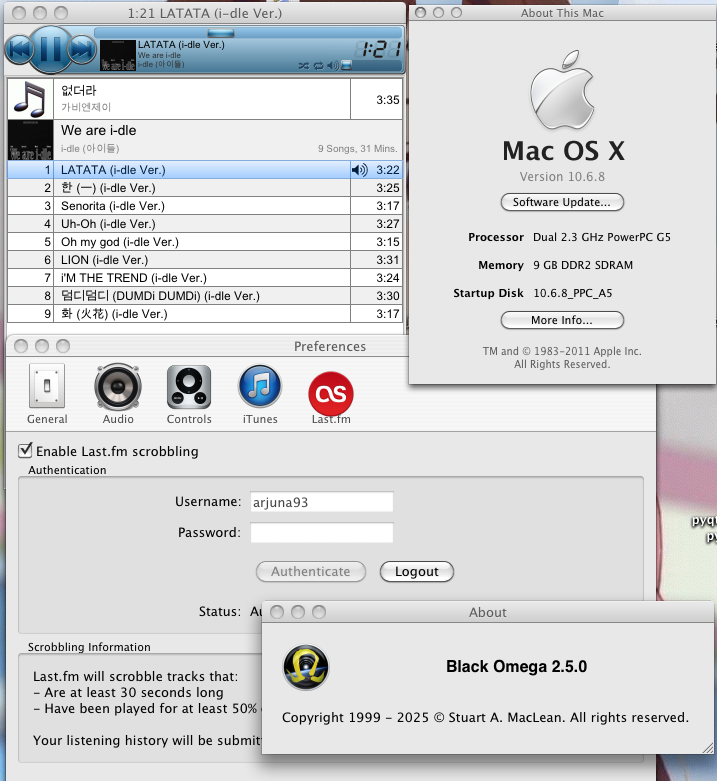Zoom the player window with green button
Viewport: 717px width, 781px height.
tap(61, 12)
